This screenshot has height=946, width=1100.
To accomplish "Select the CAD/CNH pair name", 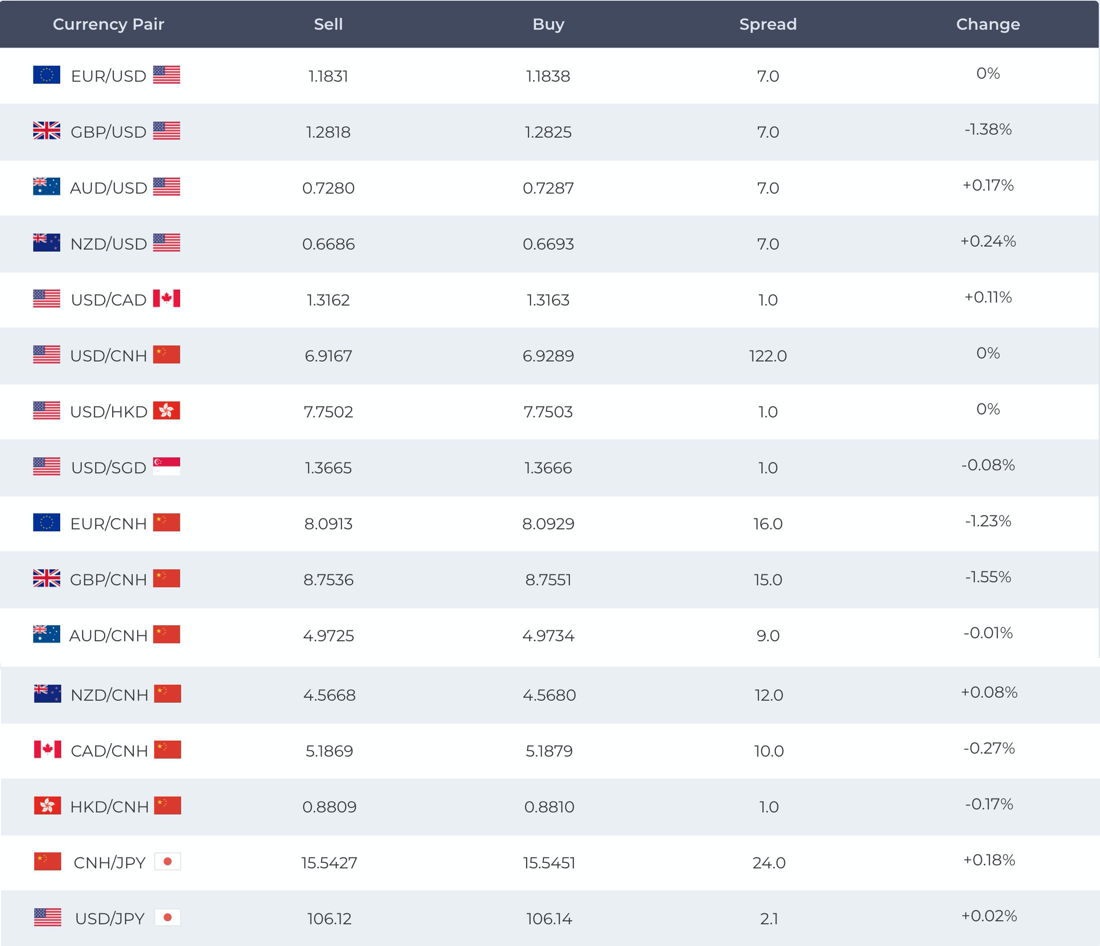I will pos(109,751).
